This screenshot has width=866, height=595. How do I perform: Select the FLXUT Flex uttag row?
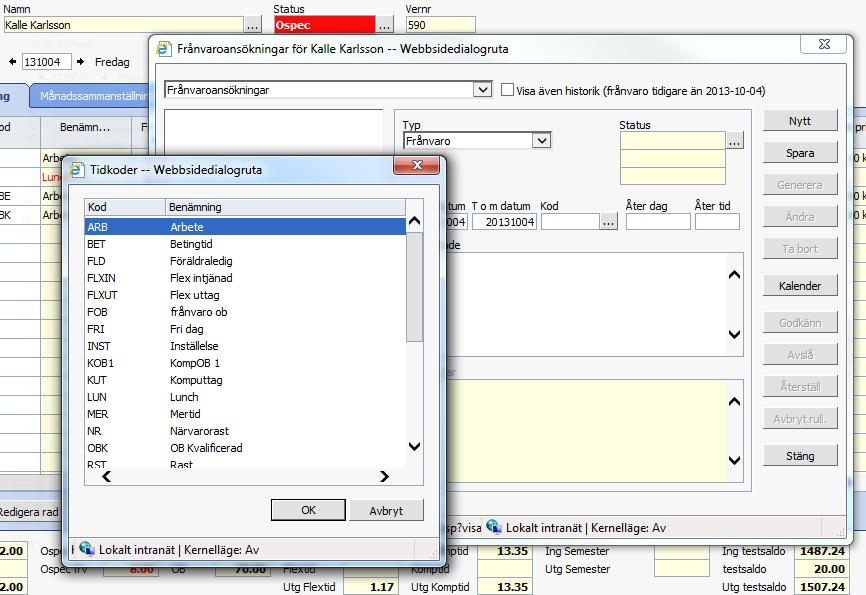[245, 295]
